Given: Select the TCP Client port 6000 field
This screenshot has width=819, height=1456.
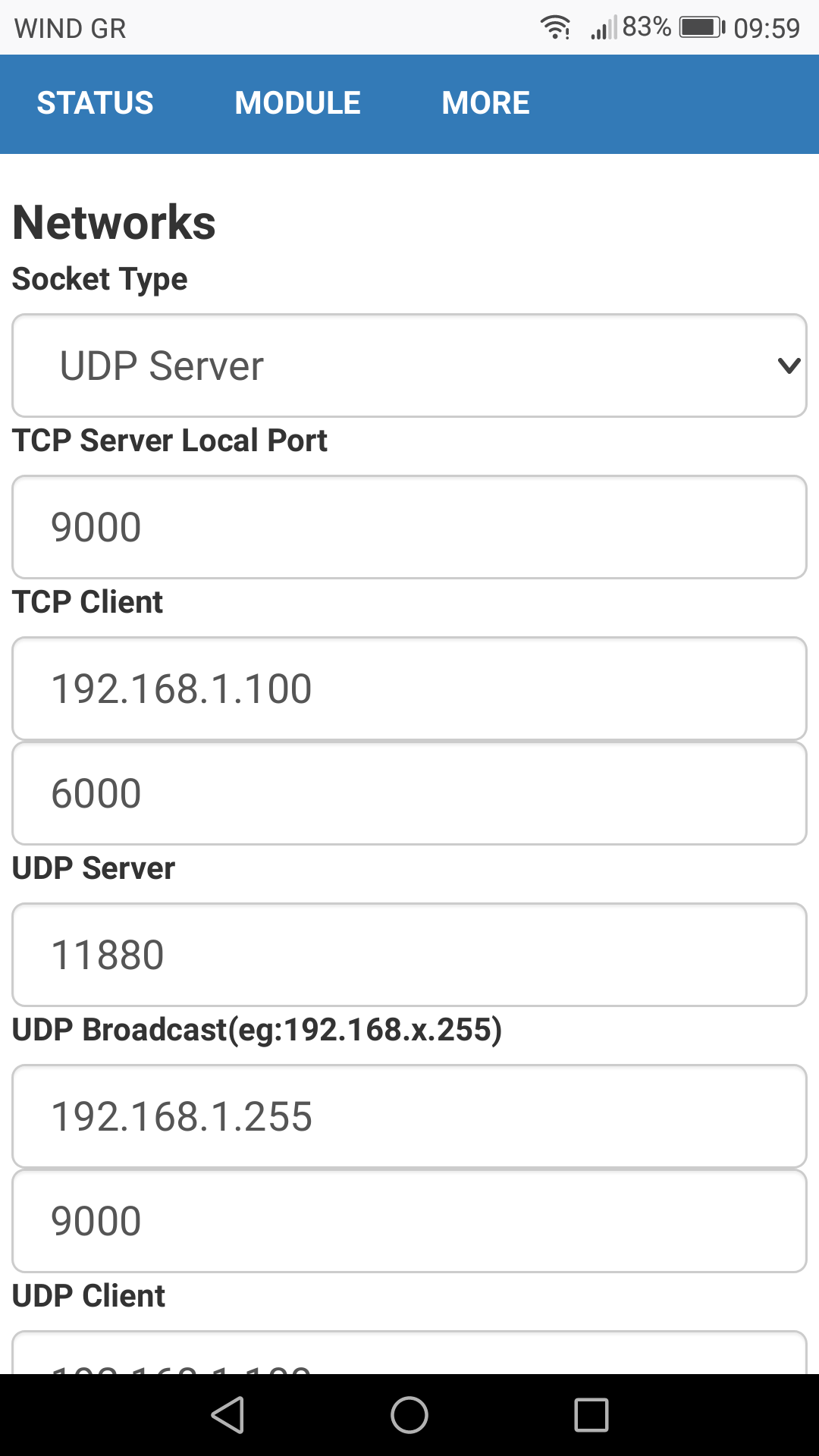Looking at the screenshot, I should (x=409, y=793).
